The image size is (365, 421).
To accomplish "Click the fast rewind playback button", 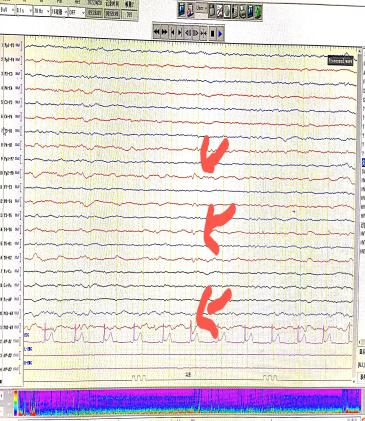I will coord(157,32).
